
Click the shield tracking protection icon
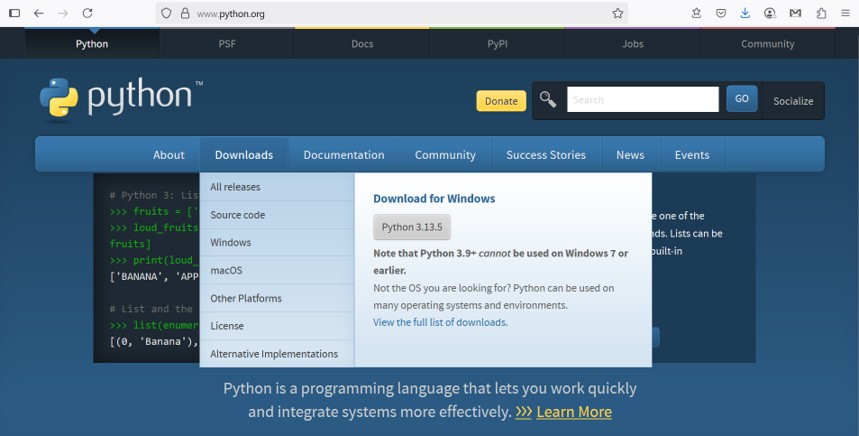click(x=166, y=13)
